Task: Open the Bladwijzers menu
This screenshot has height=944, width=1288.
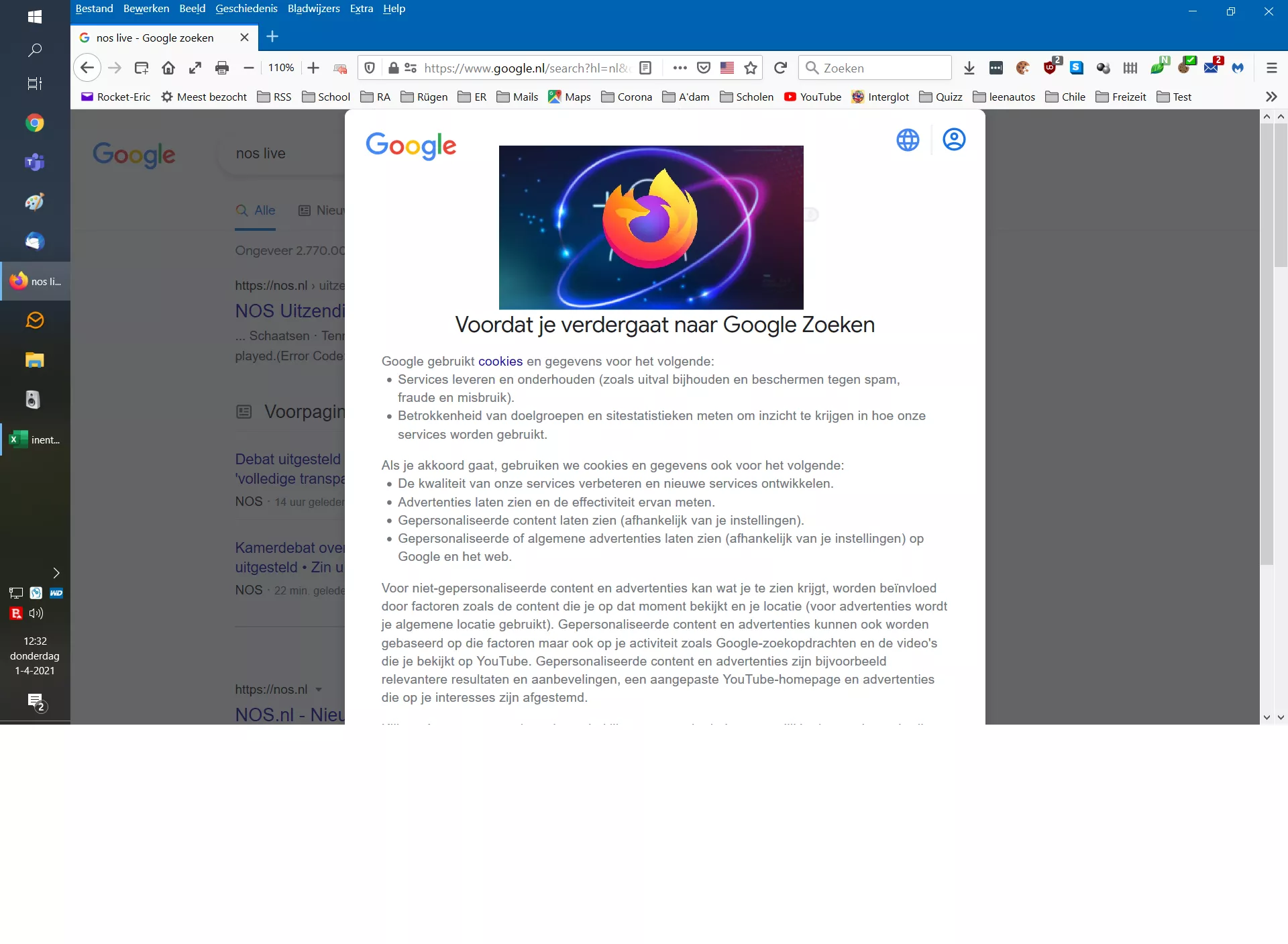Action: [x=313, y=9]
